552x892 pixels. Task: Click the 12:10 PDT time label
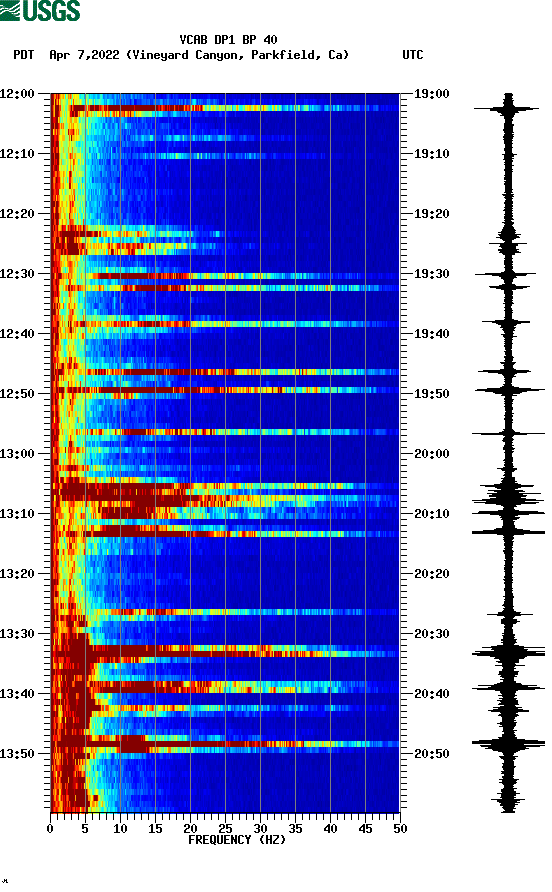point(17,154)
